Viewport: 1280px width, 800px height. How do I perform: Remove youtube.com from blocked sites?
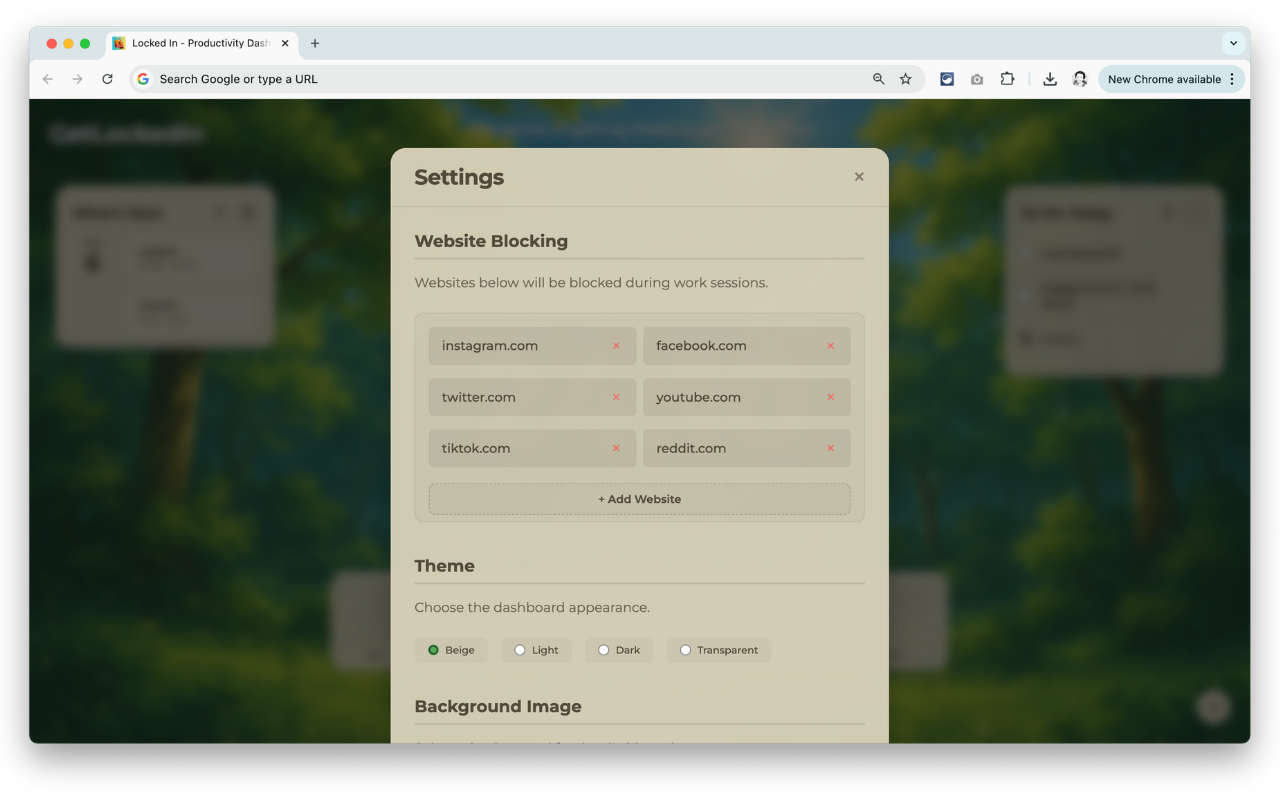(830, 397)
